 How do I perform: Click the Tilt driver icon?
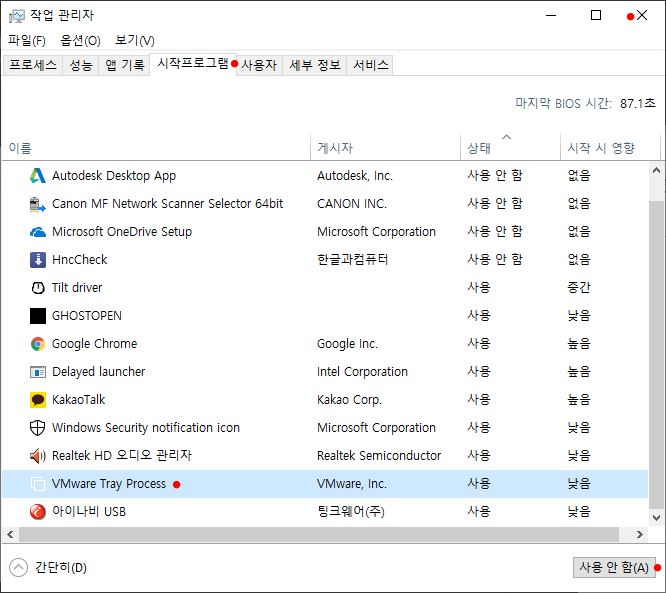[38, 288]
